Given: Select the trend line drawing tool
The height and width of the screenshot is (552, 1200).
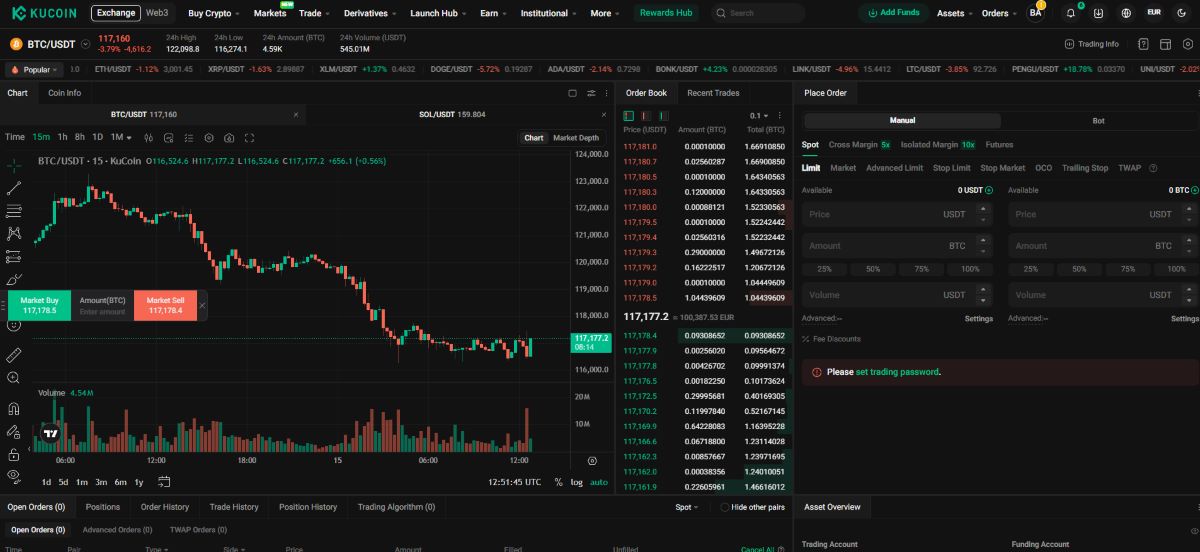Looking at the screenshot, I should point(14,187).
